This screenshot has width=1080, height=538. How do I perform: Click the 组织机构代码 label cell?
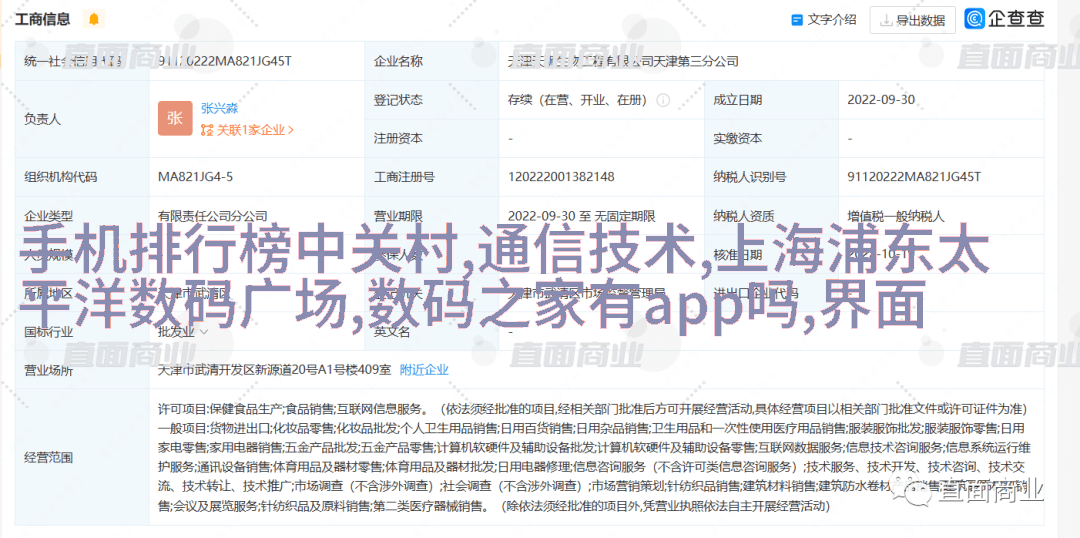pyautogui.click(x=82, y=177)
